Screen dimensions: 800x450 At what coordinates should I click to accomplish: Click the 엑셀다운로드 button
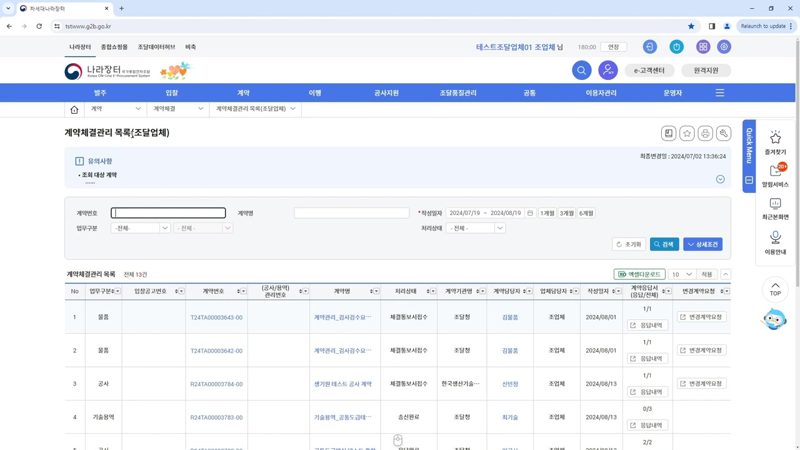(639, 274)
